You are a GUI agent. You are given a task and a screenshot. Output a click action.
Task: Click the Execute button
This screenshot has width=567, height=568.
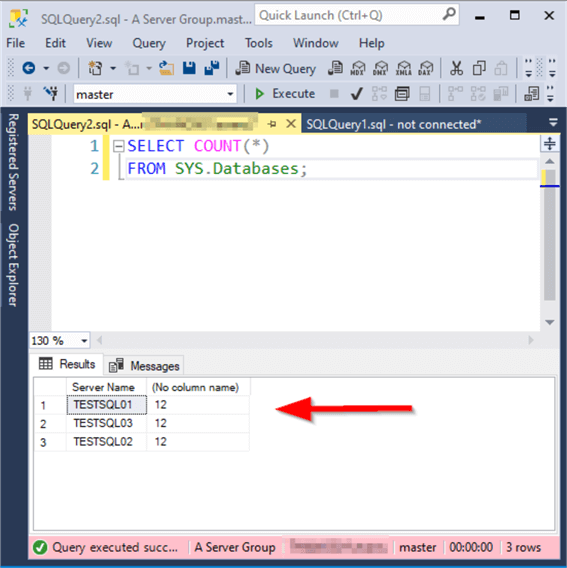click(x=285, y=94)
